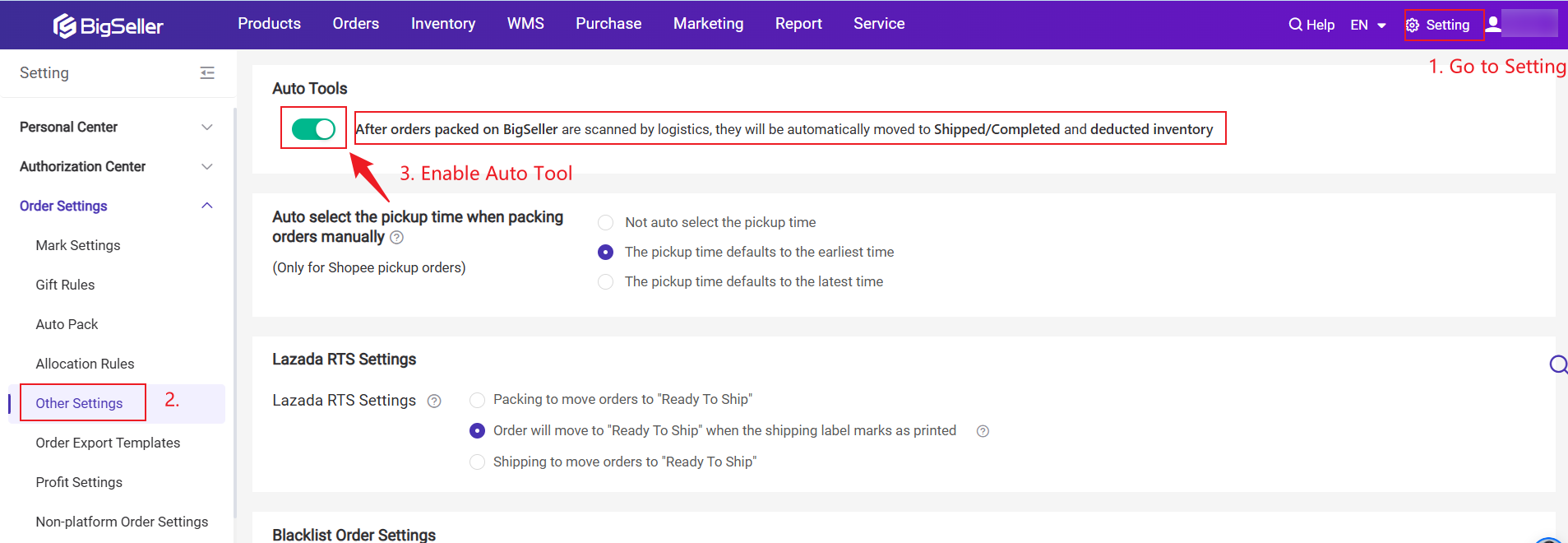Image resolution: width=1568 pixels, height=543 pixels.
Task: Go to Mark Settings
Action: 78,245
